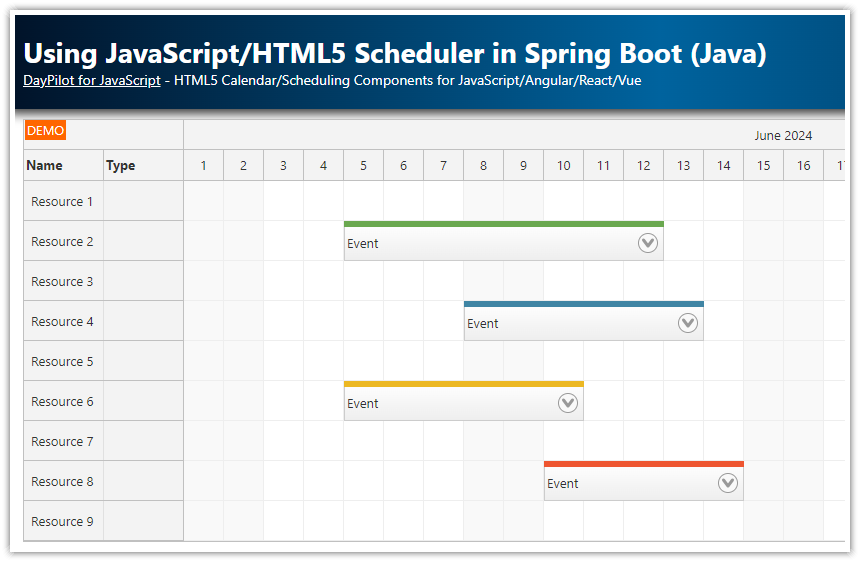Select the blue-bar event on Resource 4
Viewport: 860px width, 562px height.
coord(560,323)
